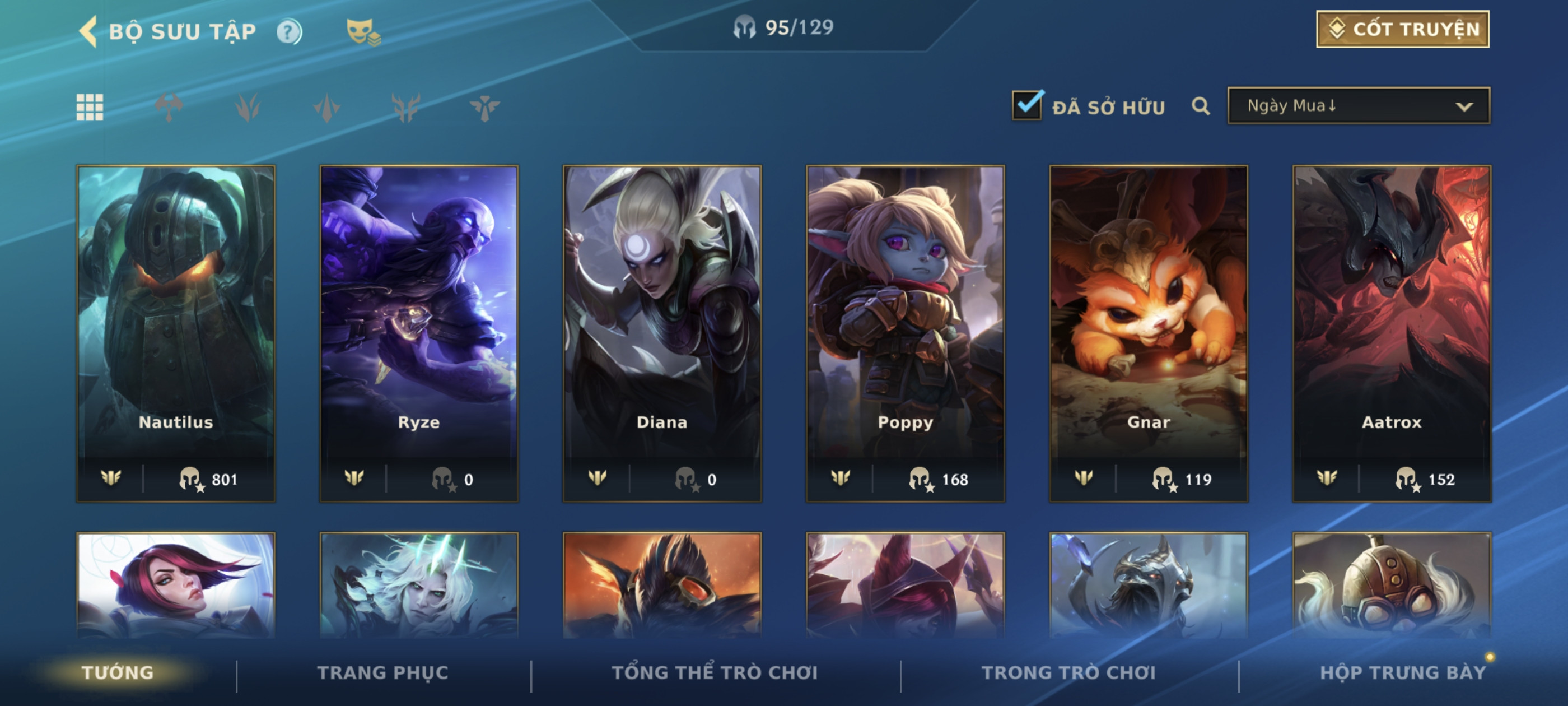Go back using the Bộ Sưu Tập arrow
This screenshot has height=706, width=1568.
pos(88,32)
